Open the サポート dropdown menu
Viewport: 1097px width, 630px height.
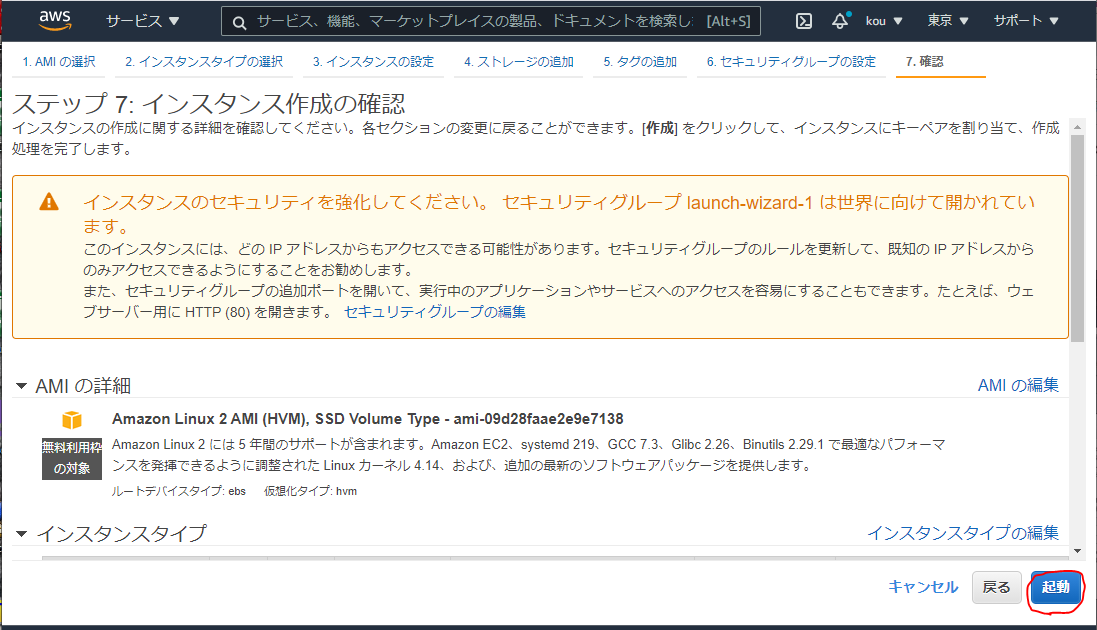click(x=1026, y=21)
